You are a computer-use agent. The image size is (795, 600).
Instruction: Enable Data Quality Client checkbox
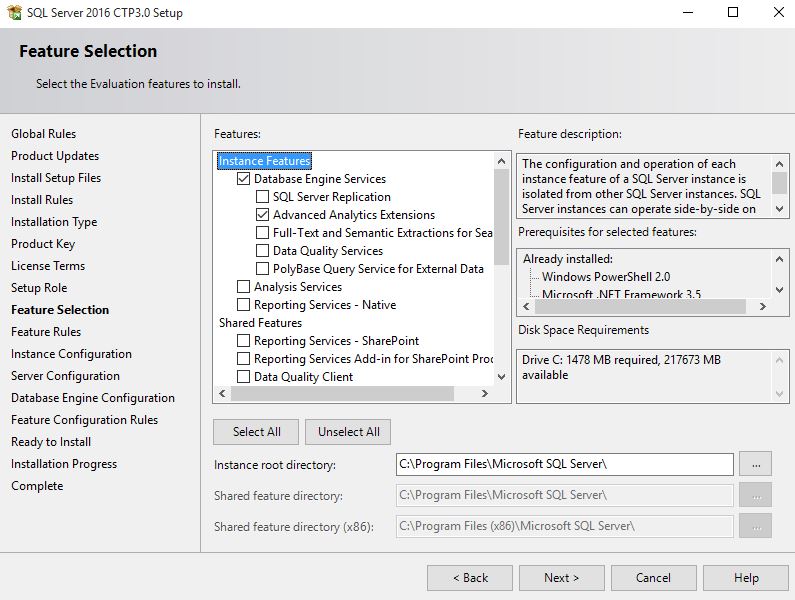pyautogui.click(x=243, y=376)
